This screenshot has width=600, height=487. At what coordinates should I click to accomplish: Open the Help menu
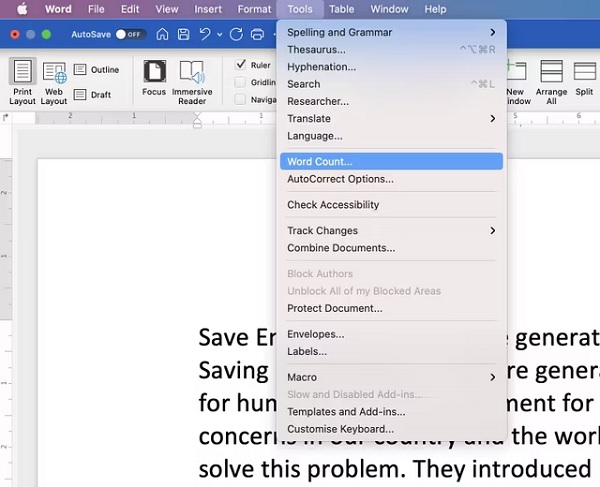[x=435, y=9]
